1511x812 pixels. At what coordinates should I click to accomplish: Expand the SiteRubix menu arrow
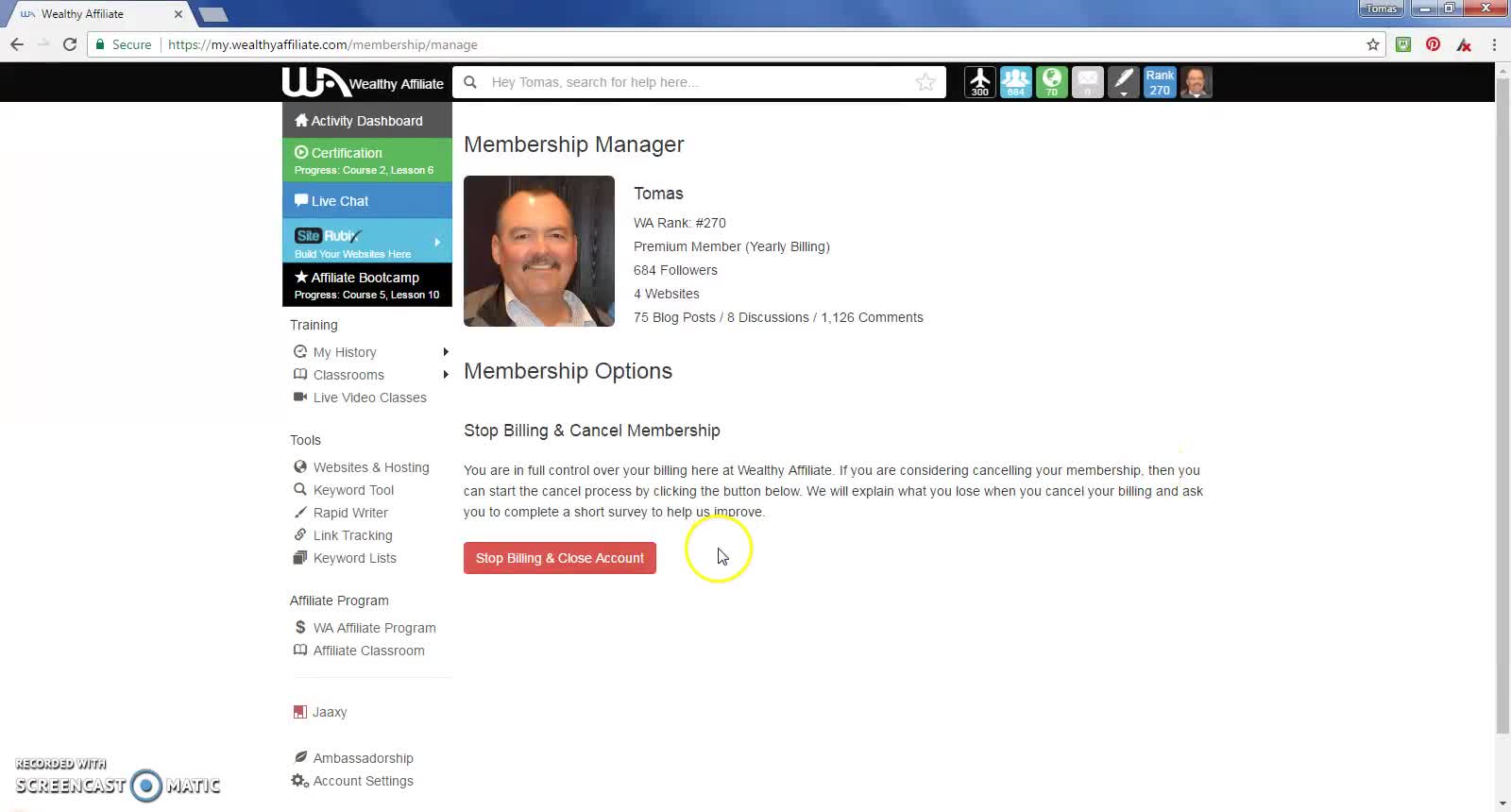[437, 243]
